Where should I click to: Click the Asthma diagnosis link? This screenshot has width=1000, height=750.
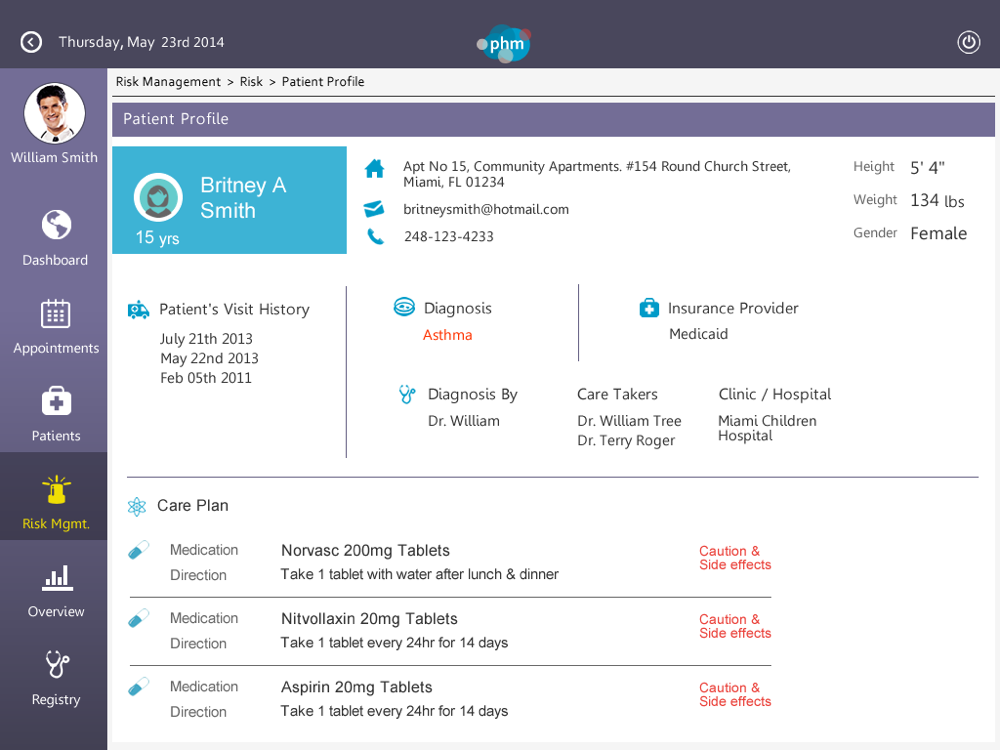[447, 335]
